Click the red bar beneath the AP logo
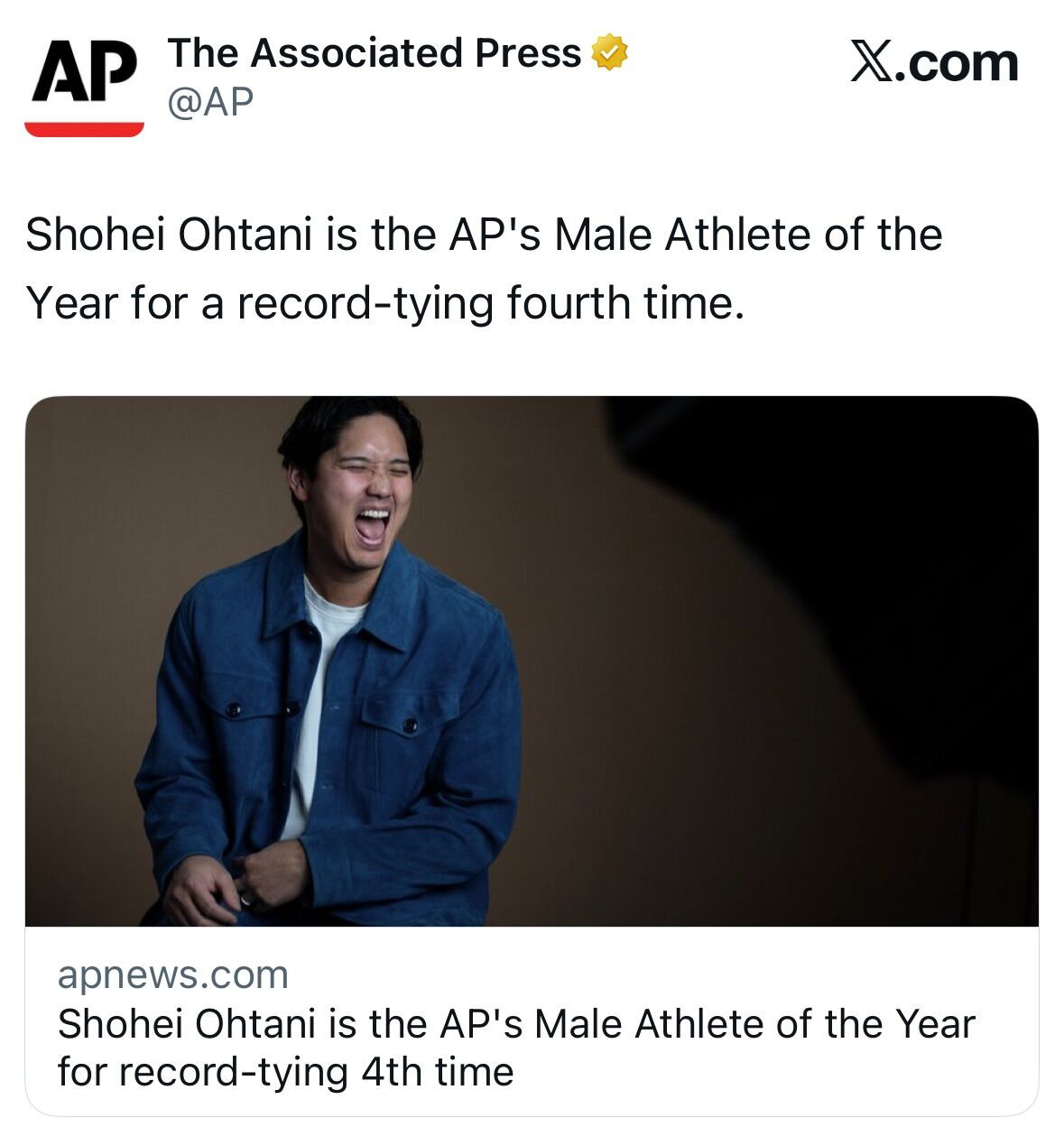Screen dimensions: 1064x1136 [x=84, y=128]
